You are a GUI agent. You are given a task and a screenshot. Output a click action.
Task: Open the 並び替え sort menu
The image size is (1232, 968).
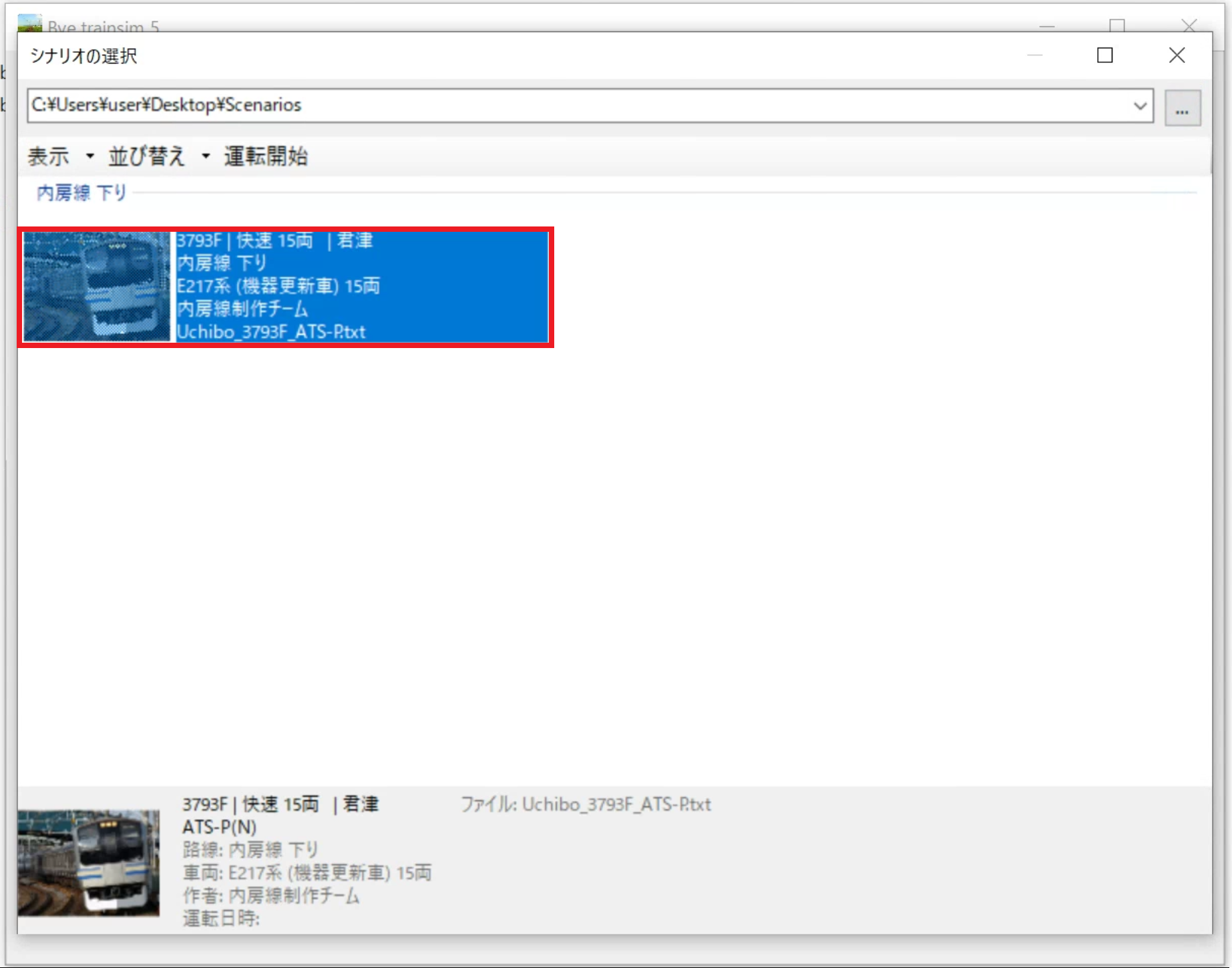146,156
